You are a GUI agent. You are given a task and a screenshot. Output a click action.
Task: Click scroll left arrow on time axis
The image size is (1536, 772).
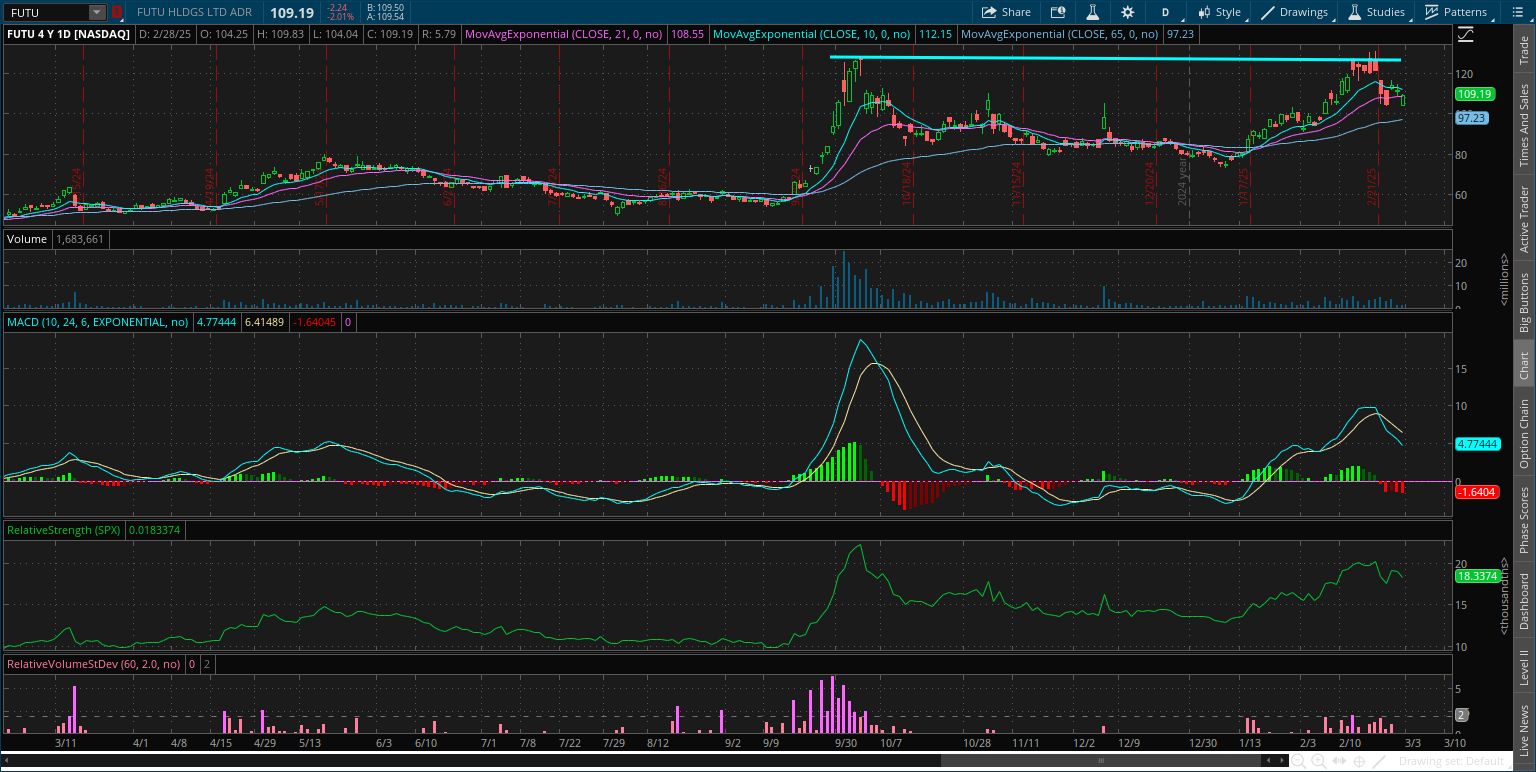(x=1269, y=761)
